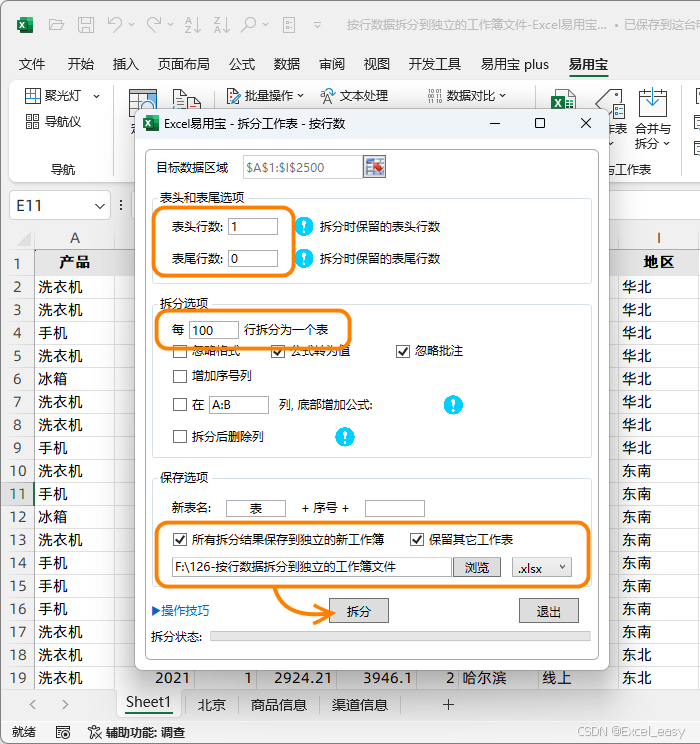Screen dimensions: 700x744
Task: Go to previous sheet tab arrow
Action: point(33,705)
